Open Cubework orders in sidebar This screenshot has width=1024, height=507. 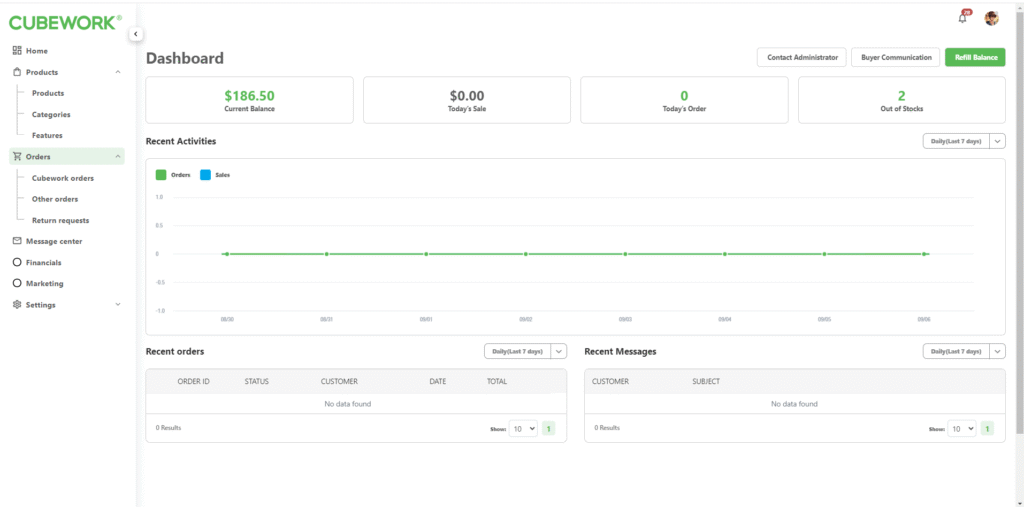coord(63,178)
